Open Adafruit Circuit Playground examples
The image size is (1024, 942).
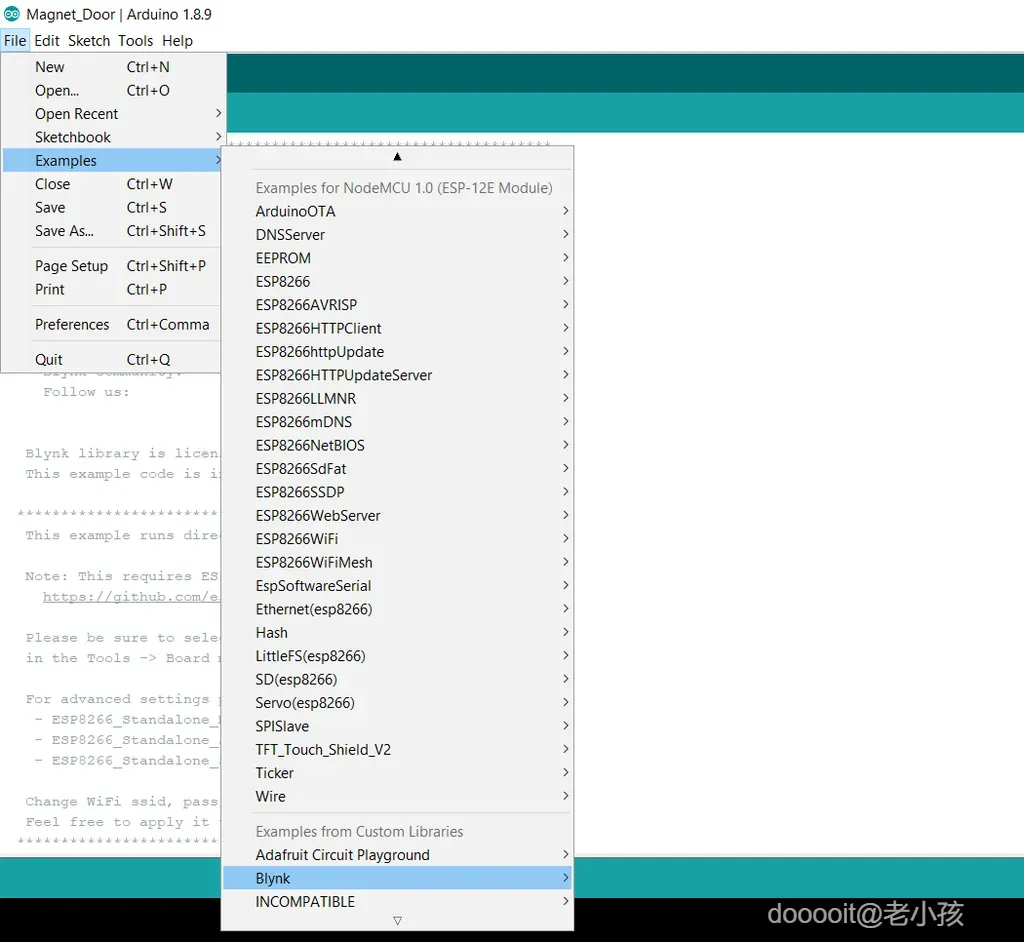[397, 855]
